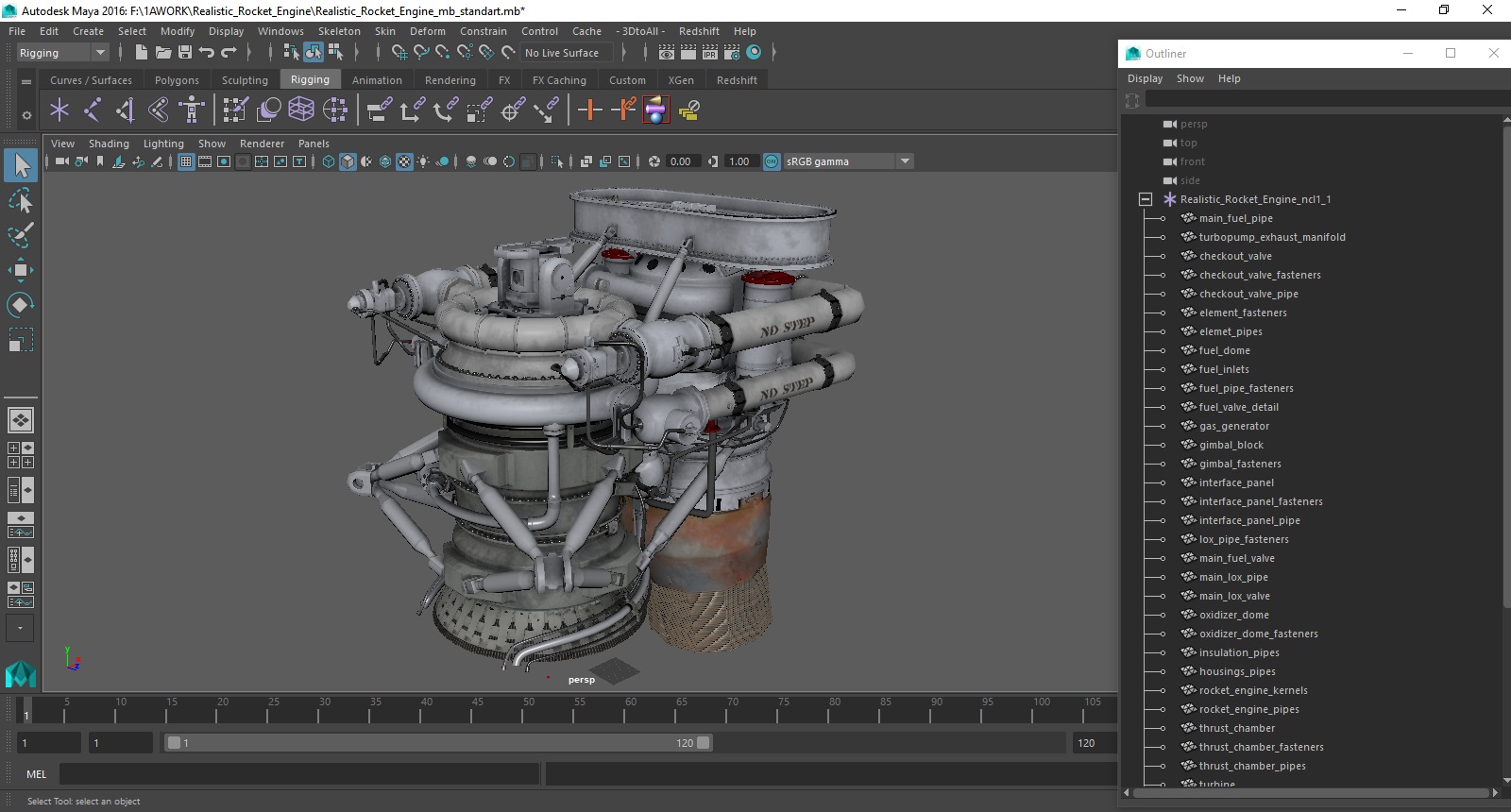Click the time slider at frame 60
Viewport: 1511px width, 812px height.
click(x=631, y=708)
